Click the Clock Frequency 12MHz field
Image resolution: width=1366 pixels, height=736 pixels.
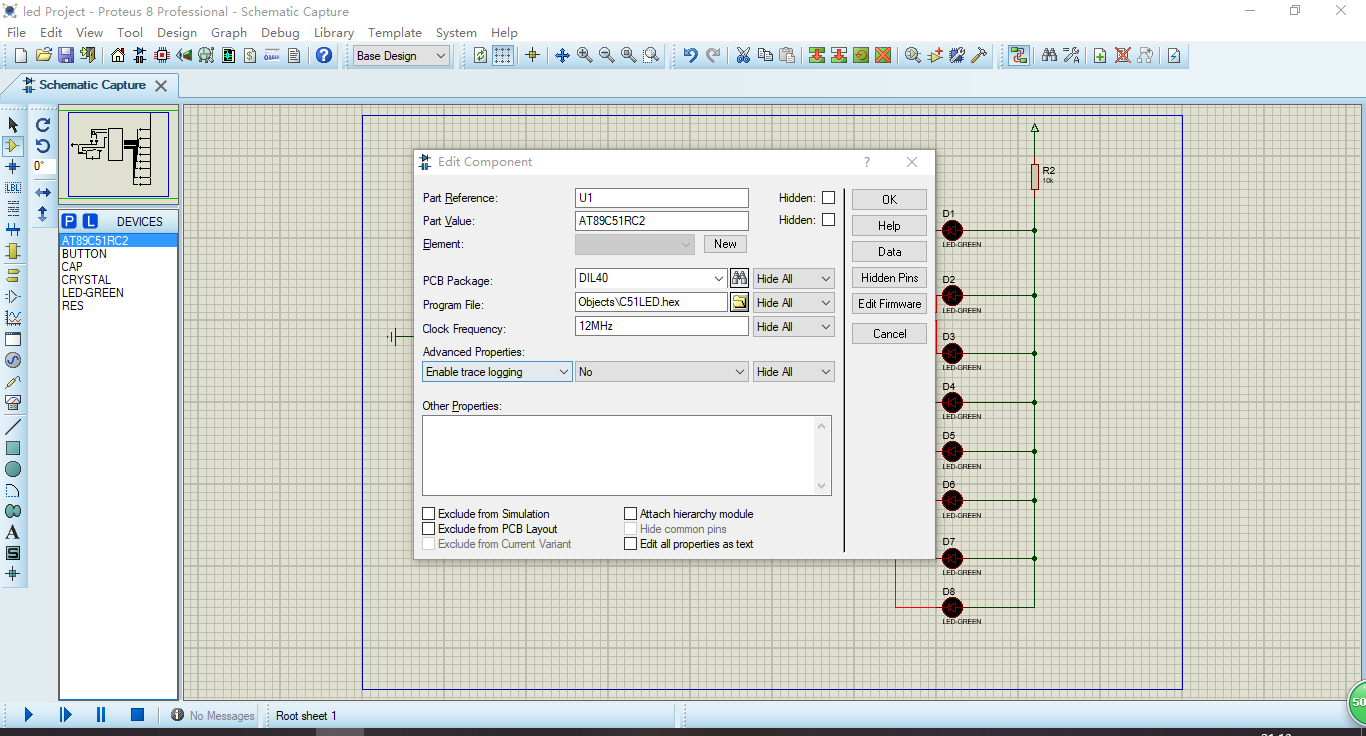(661, 326)
